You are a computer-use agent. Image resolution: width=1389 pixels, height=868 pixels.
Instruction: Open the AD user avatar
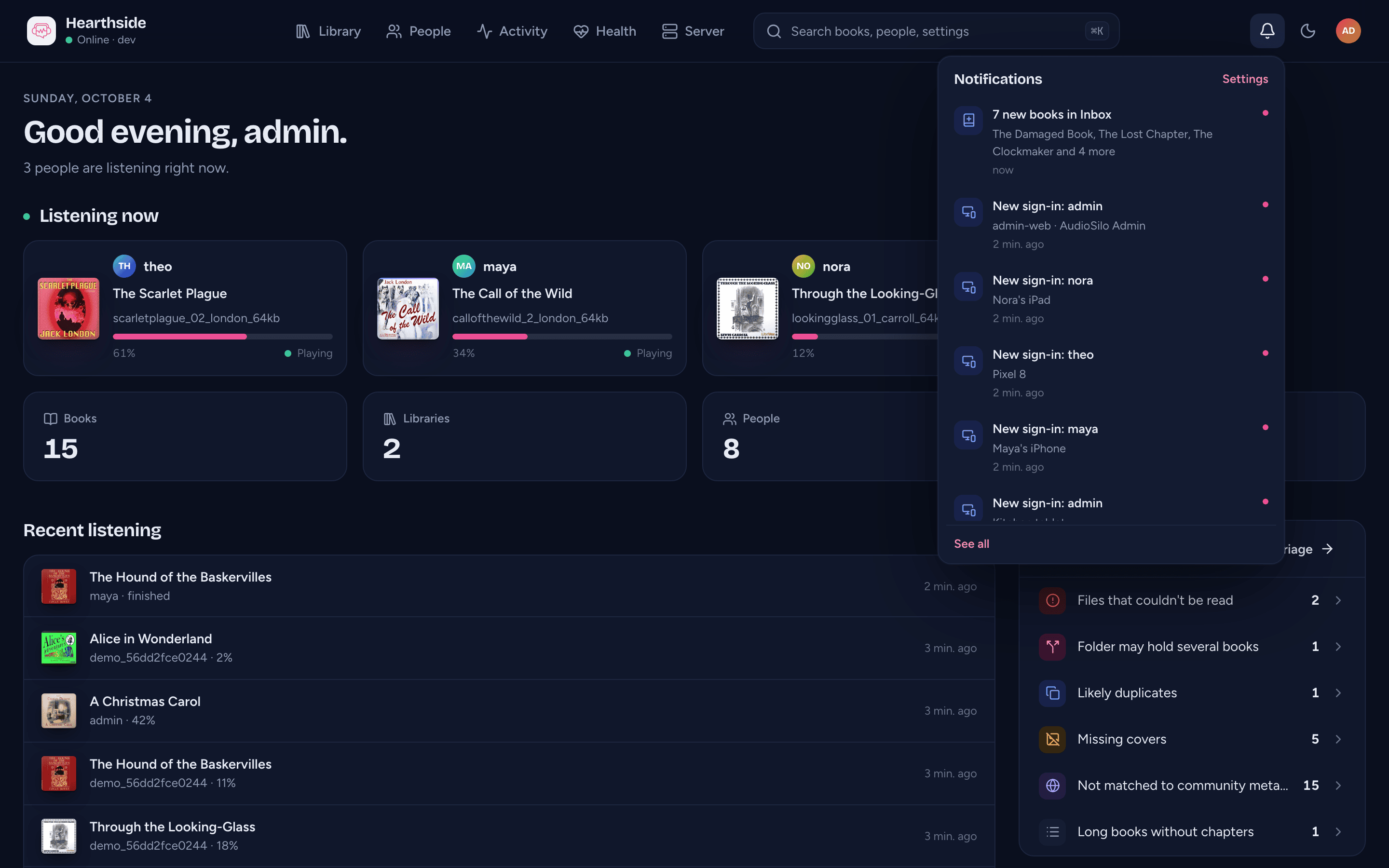pos(1348,31)
